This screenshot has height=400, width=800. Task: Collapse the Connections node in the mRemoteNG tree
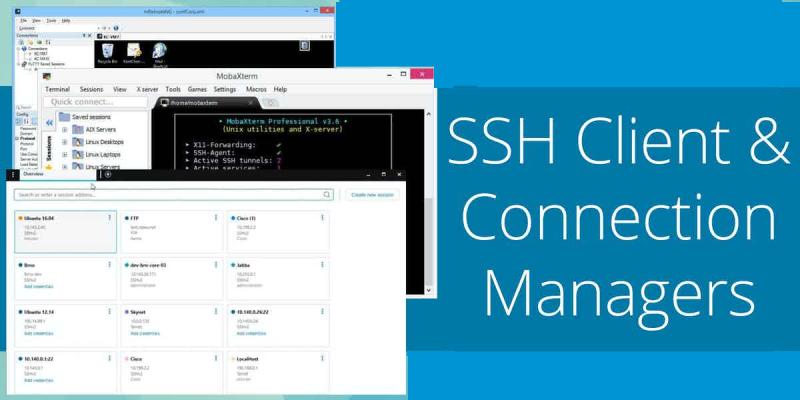point(18,48)
